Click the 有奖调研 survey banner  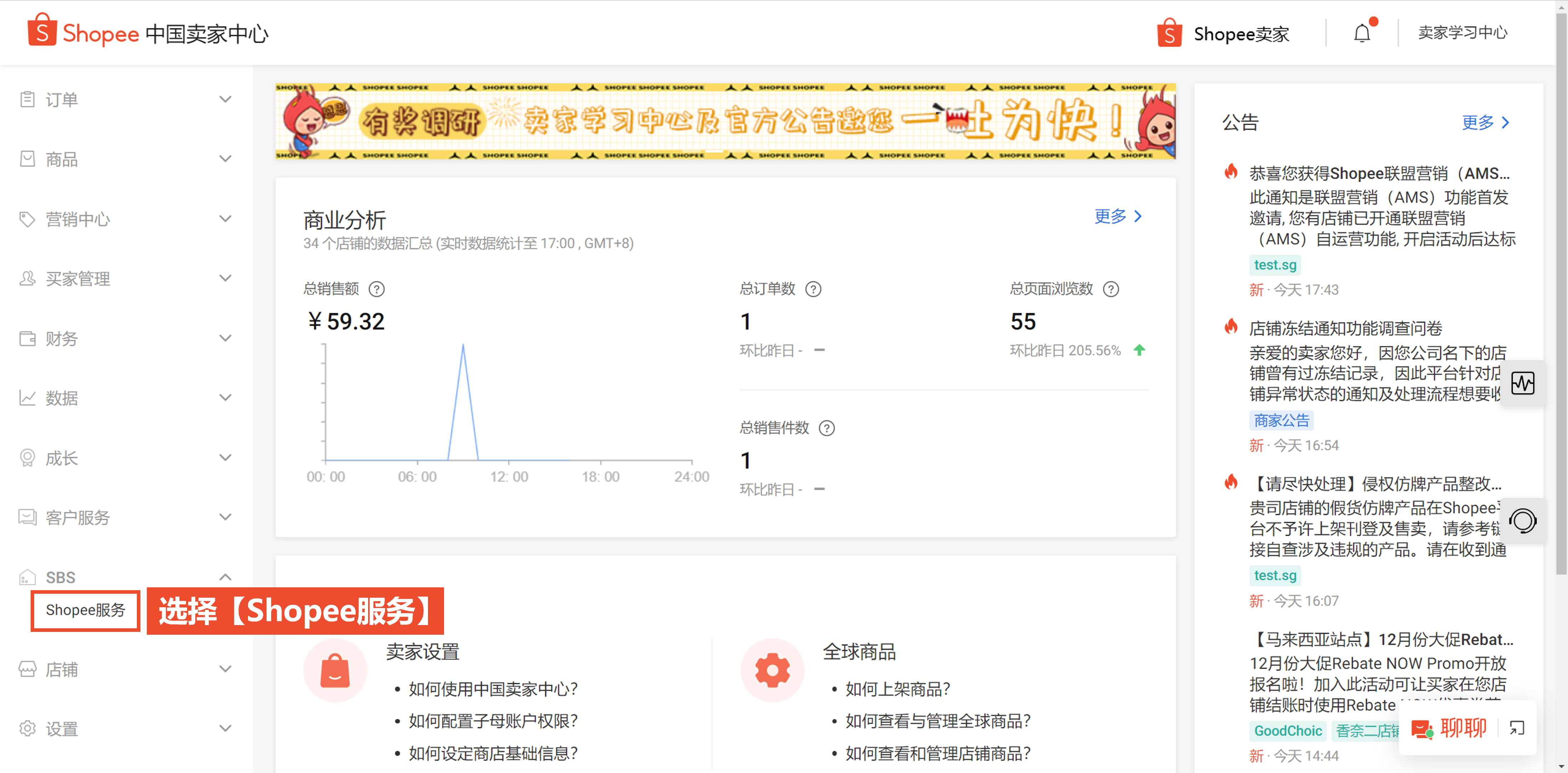click(725, 121)
